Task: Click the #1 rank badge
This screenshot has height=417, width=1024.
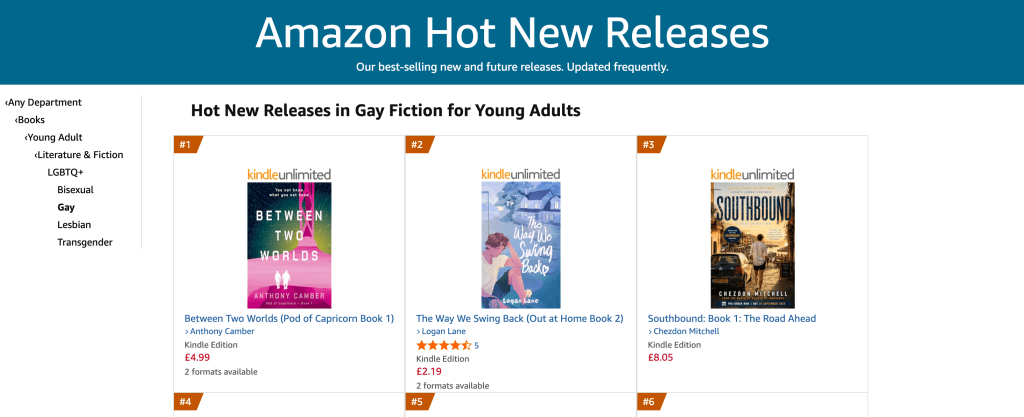Action: pos(187,144)
